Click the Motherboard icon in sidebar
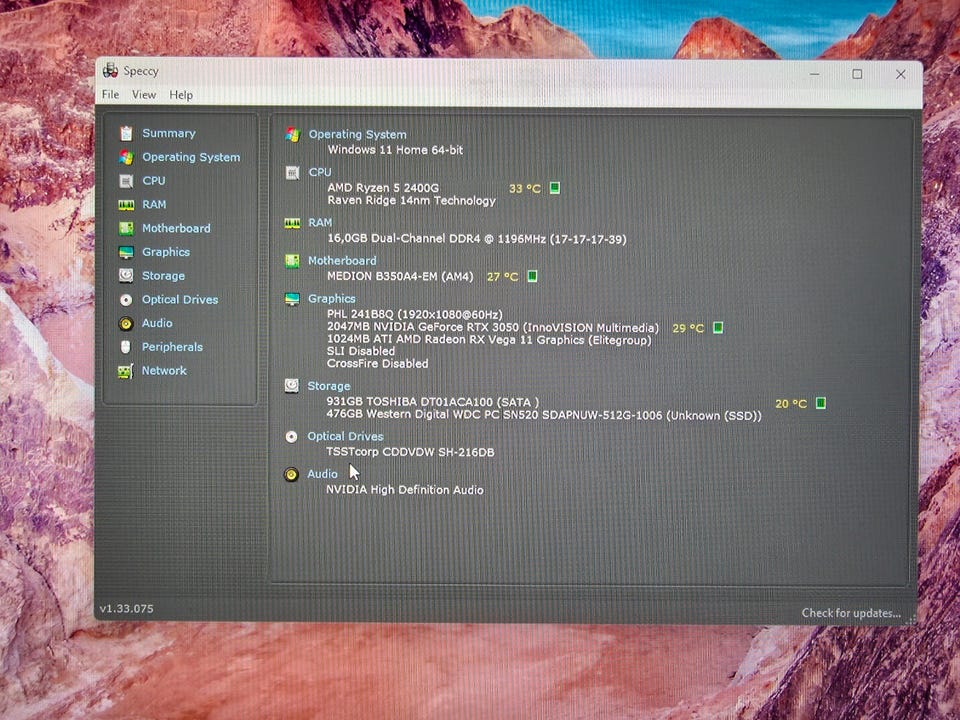The width and height of the screenshot is (960, 720). coord(126,228)
